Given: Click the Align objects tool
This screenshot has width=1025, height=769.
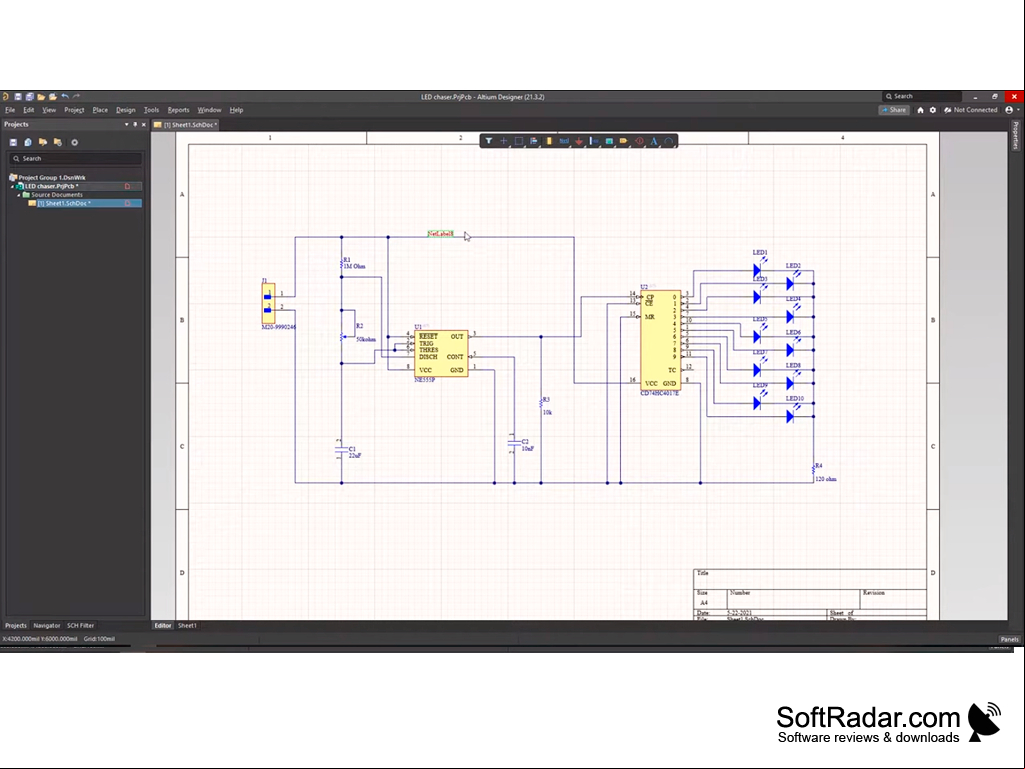Looking at the screenshot, I should pos(533,141).
